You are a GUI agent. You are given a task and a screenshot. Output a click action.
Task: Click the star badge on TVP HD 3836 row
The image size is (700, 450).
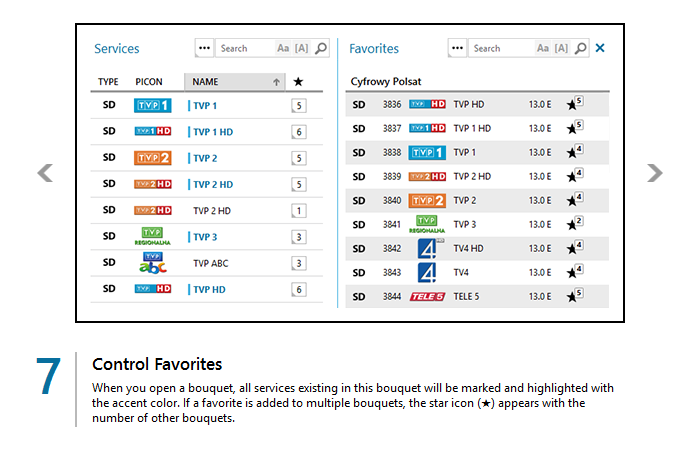tap(575, 103)
